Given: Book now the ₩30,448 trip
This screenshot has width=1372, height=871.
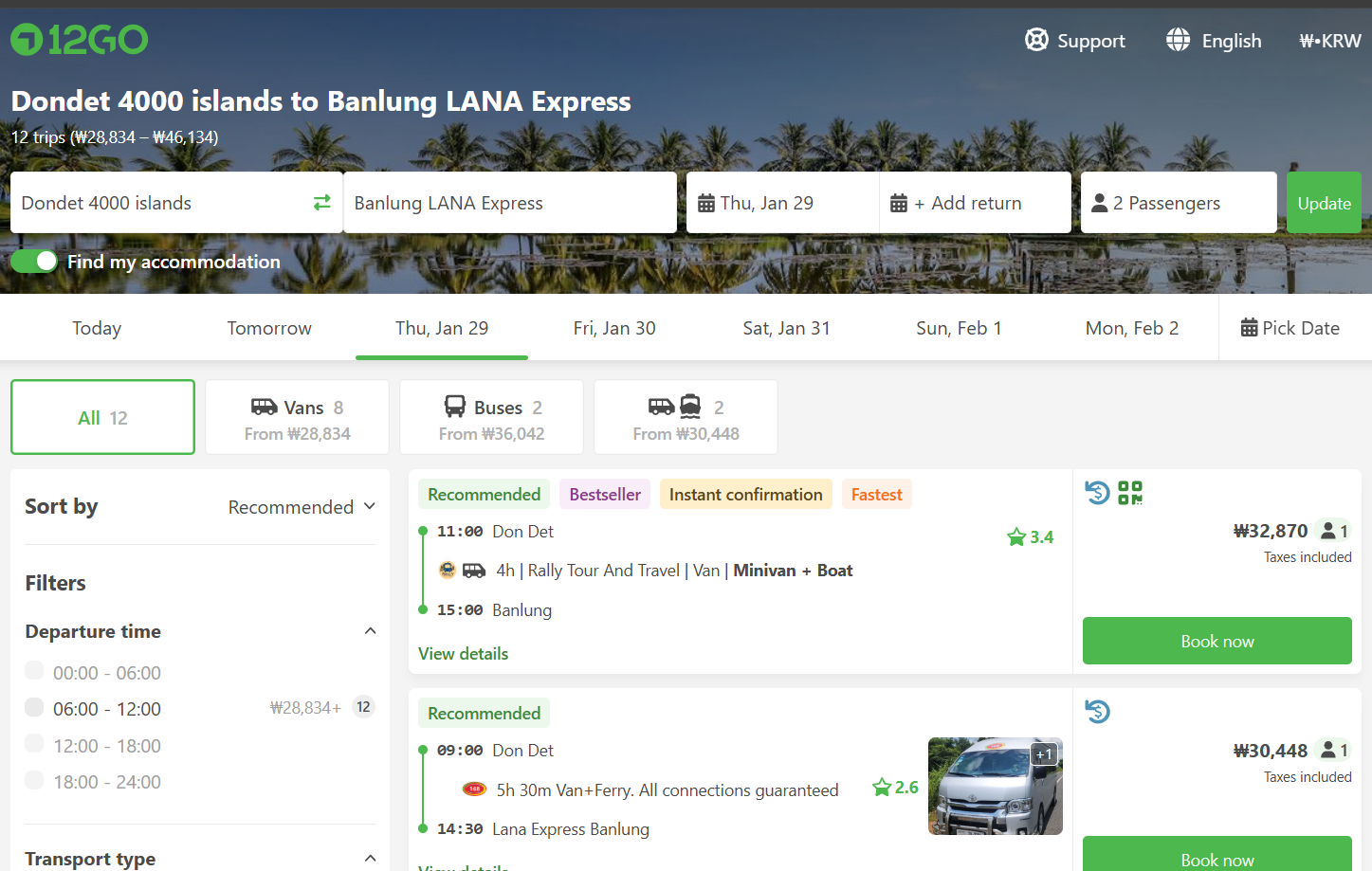Looking at the screenshot, I should 1217,854.
